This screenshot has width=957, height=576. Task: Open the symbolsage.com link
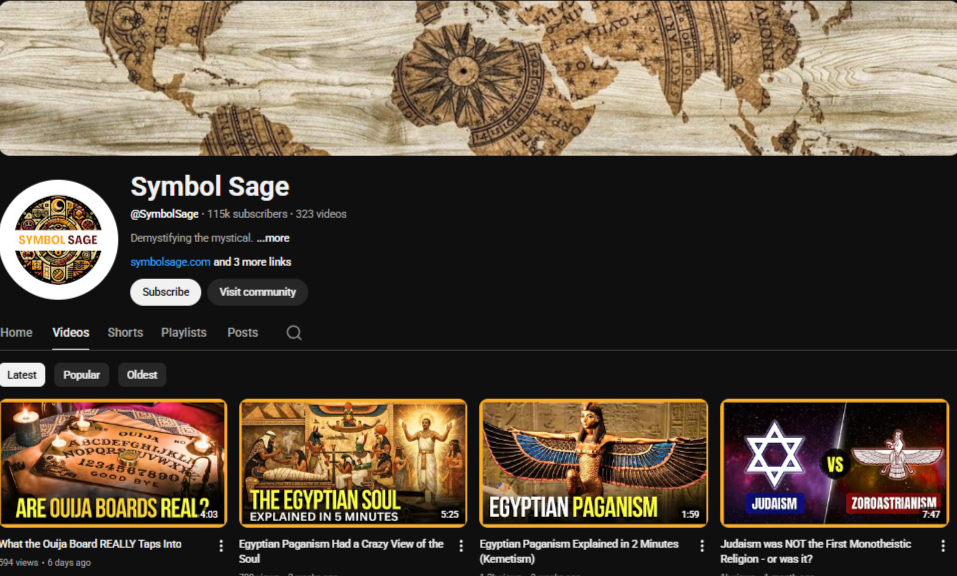pos(170,262)
